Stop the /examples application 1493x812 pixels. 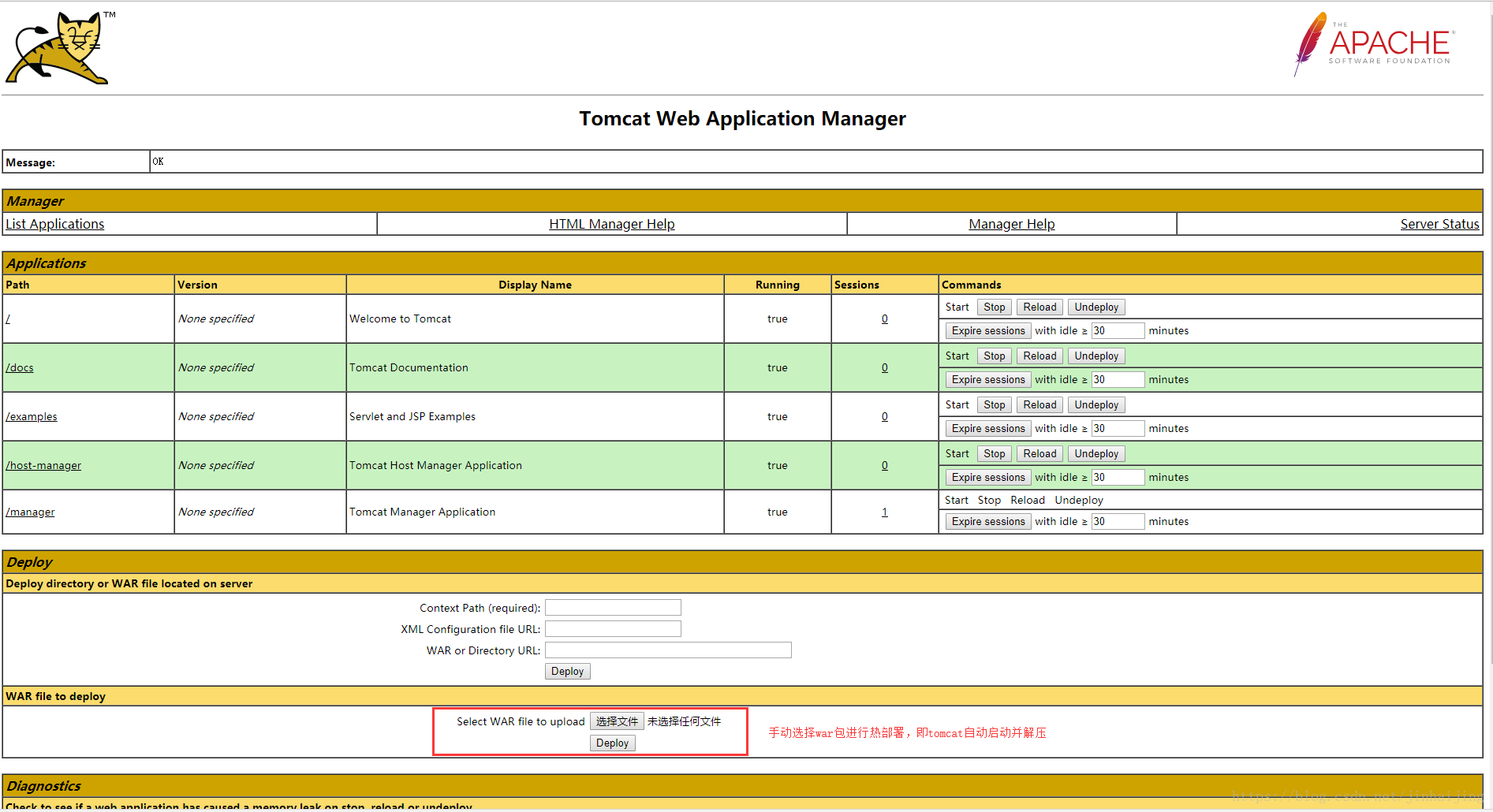tap(995, 405)
